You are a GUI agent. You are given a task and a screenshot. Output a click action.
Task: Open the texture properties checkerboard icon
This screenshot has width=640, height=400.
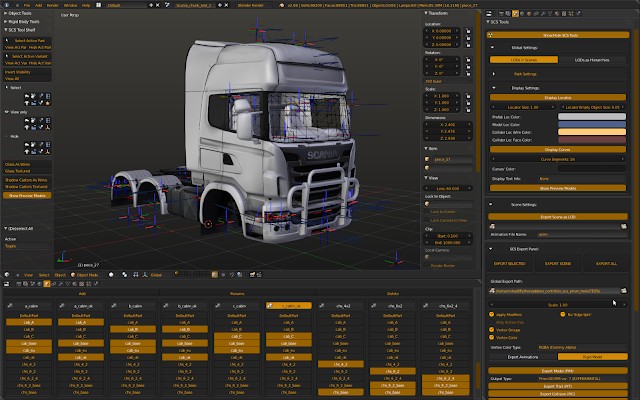564,14
